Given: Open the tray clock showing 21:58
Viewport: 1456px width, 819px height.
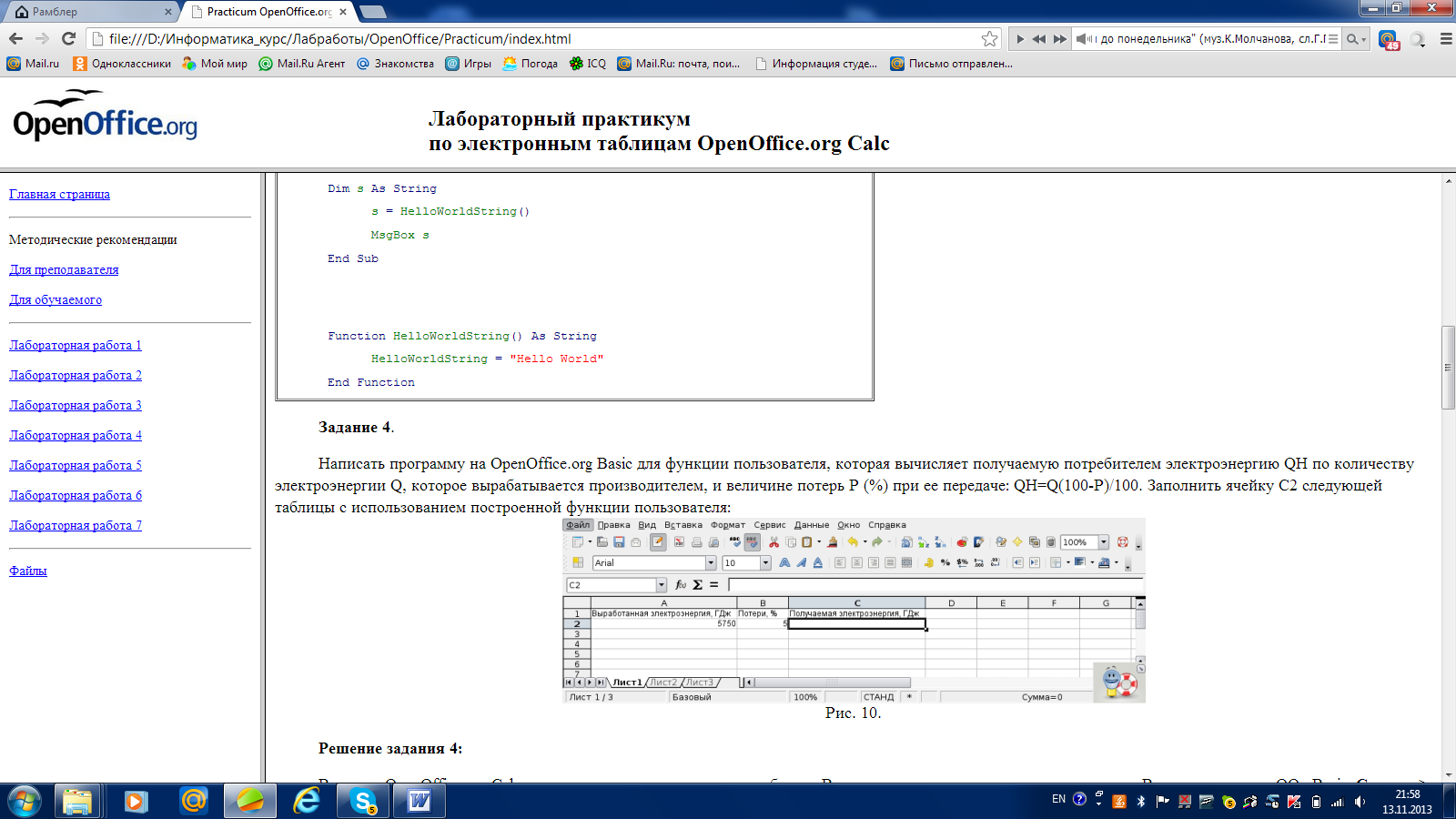Looking at the screenshot, I should 1407,802.
